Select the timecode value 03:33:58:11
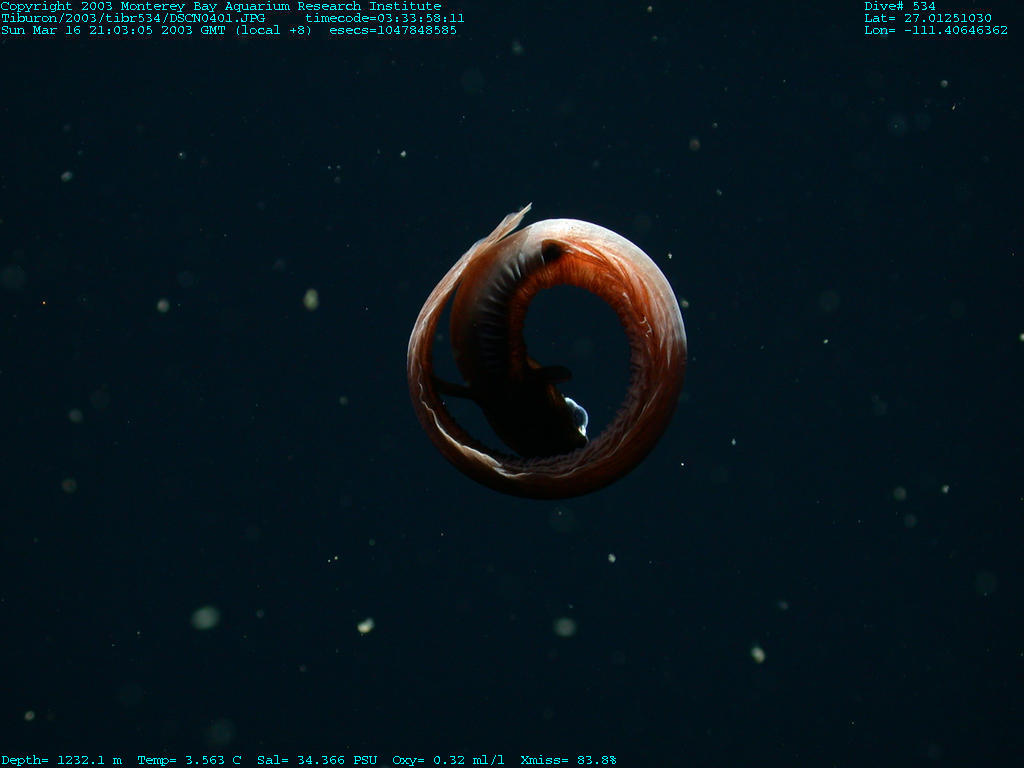 385,18
